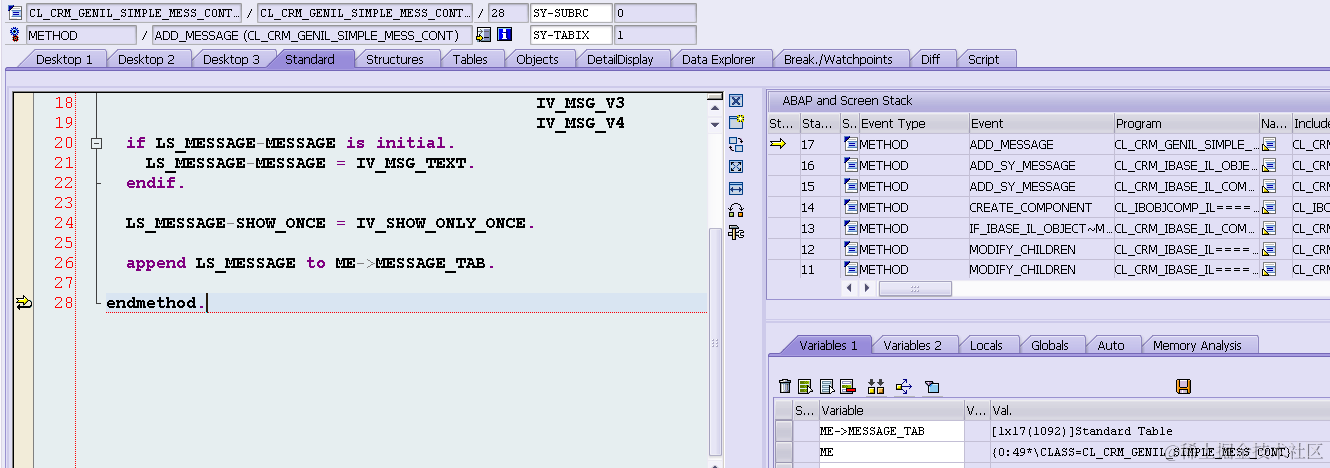Click the tool configuration icon below the headphones

[x=736, y=232]
